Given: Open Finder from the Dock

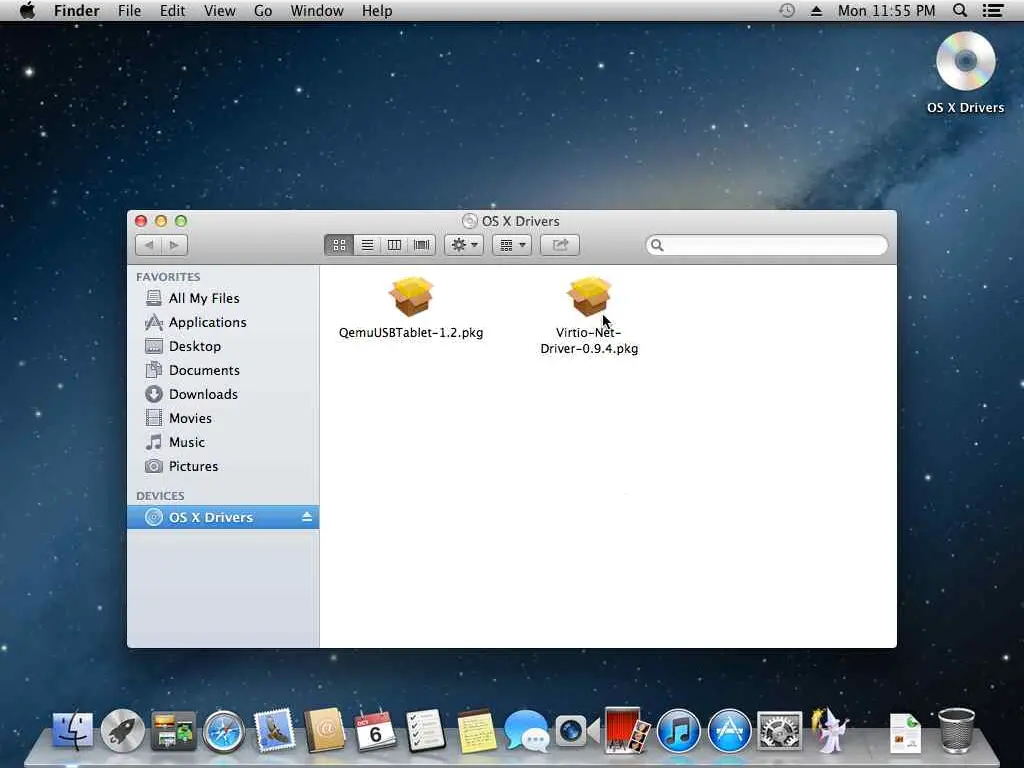Looking at the screenshot, I should [72, 730].
